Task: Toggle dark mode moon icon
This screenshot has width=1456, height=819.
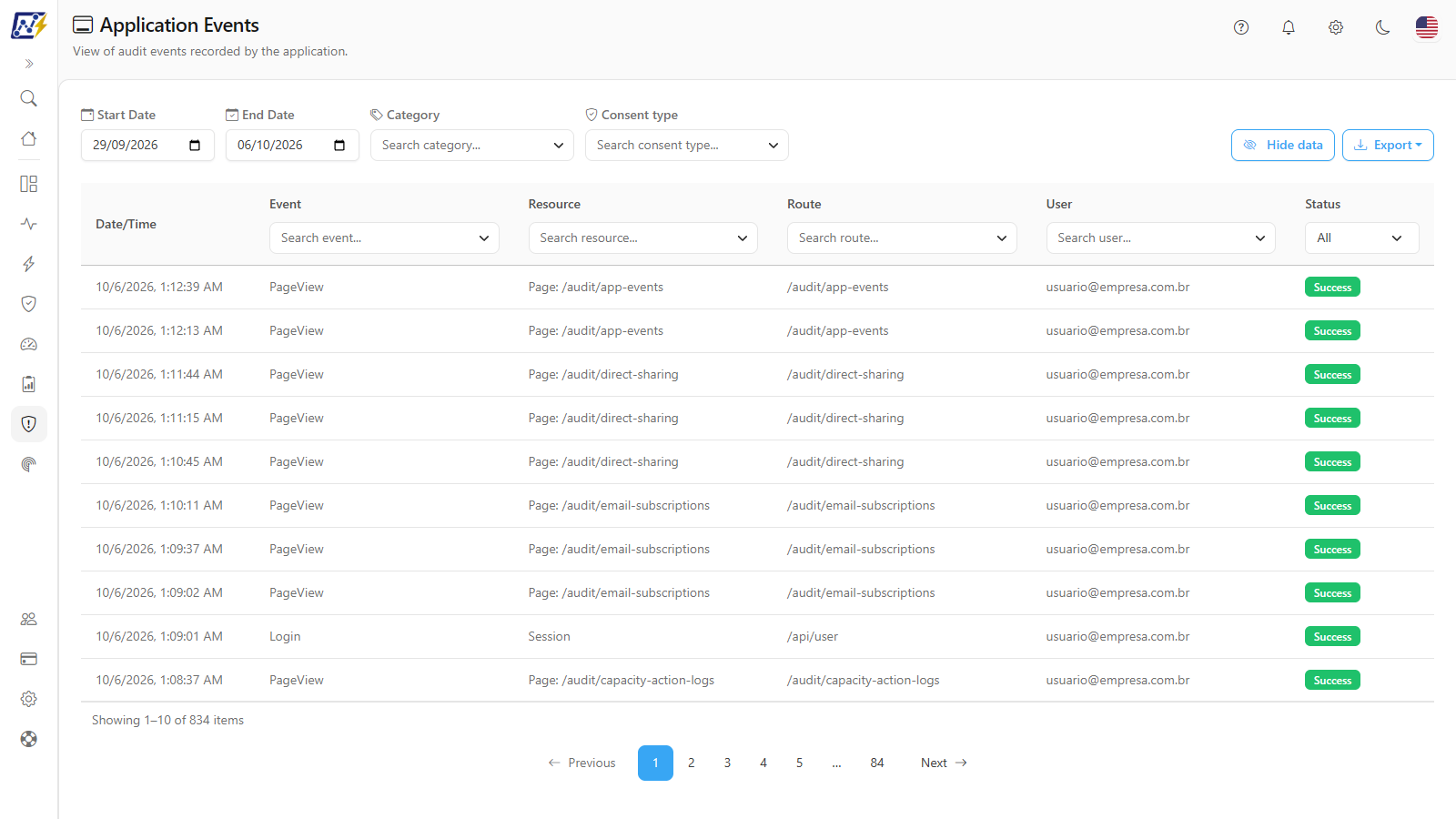Action: [x=1383, y=27]
